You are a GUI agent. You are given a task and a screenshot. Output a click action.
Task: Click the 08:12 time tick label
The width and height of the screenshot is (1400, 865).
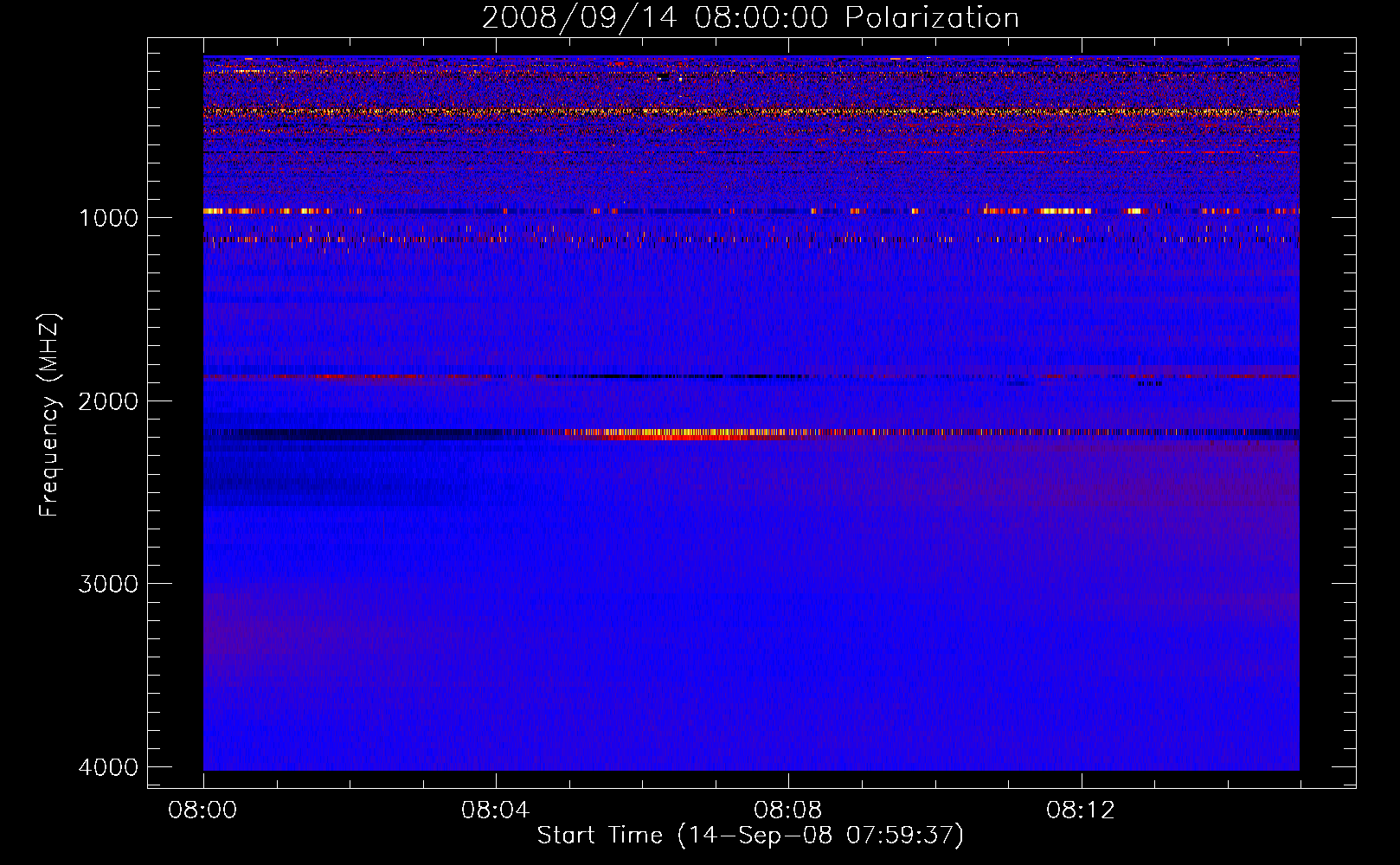pyautogui.click(x=1080, y=811)
